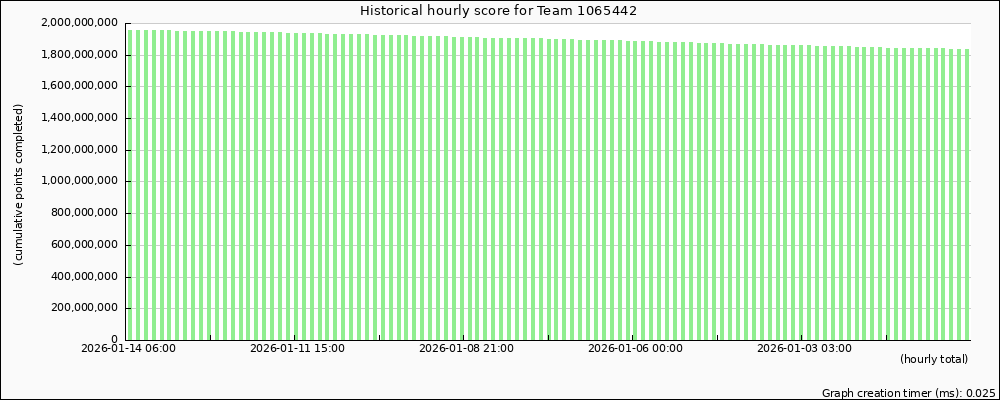The height and width of the screenshot is (400, 1000).
Task: Click the 2026-01-03 03:00 date label
Action: point(804,349)
